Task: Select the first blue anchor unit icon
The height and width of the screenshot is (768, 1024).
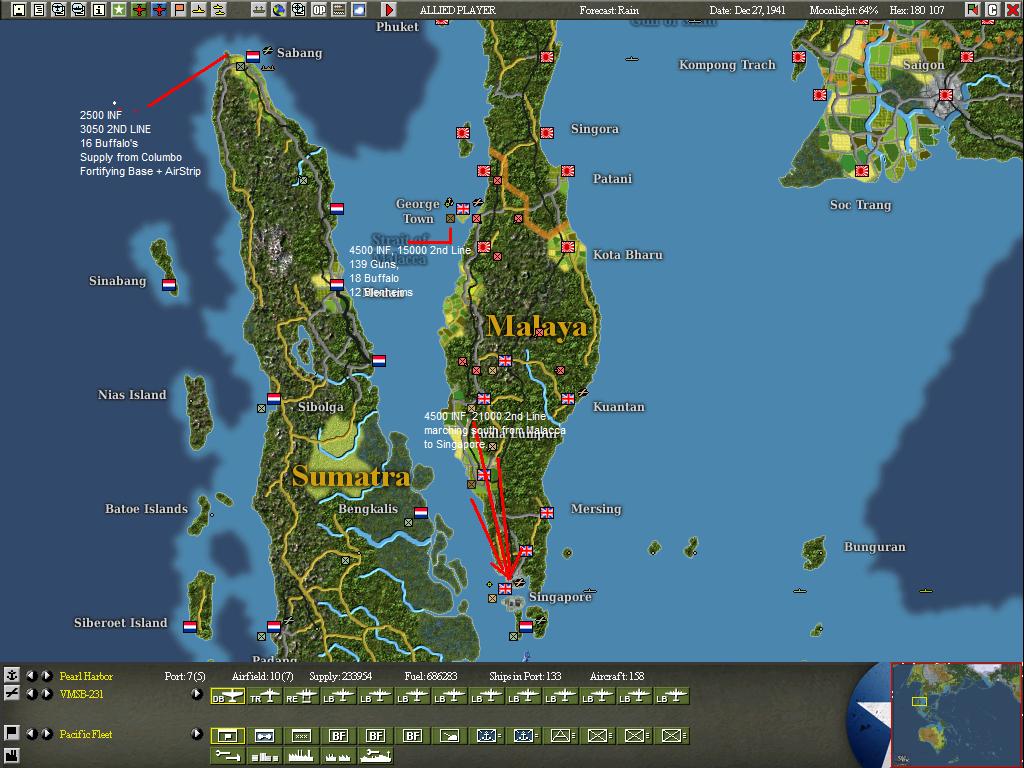Action: coord(487,736)
